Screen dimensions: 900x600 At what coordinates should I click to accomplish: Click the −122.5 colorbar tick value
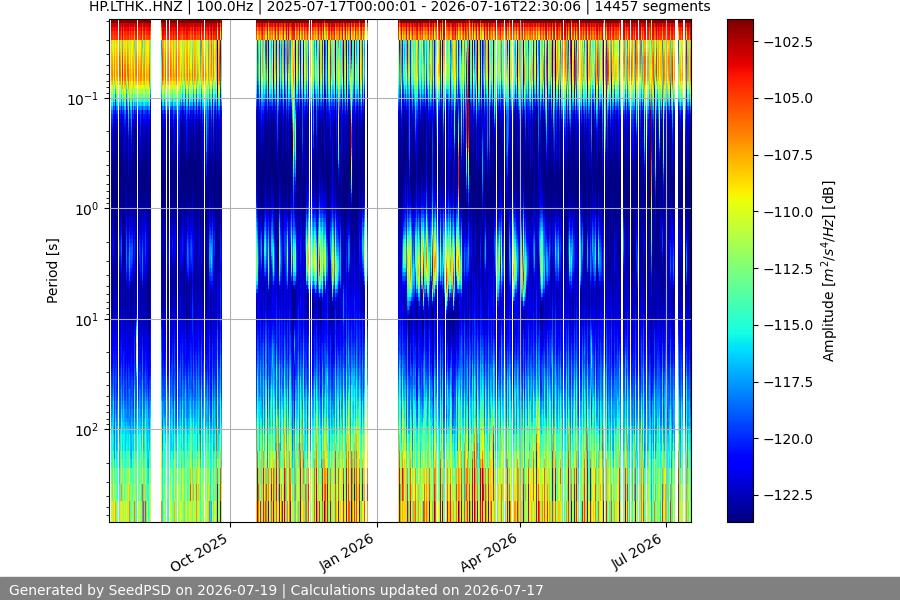point(788,495)
